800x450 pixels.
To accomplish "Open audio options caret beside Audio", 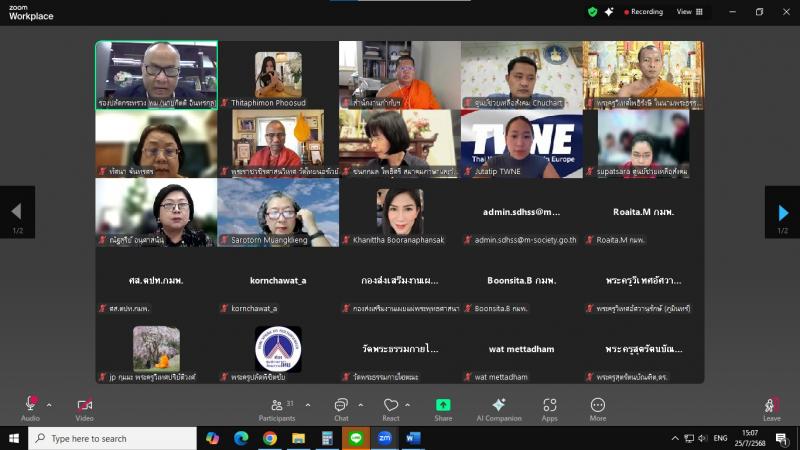I will (49, 405).
